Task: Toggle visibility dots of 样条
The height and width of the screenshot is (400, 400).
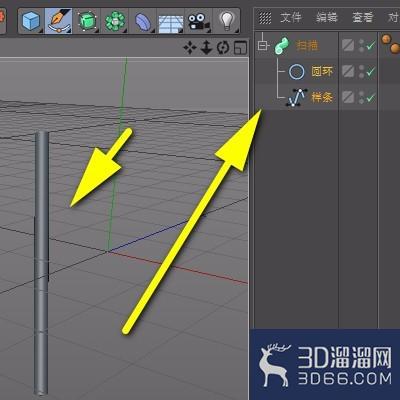Action: [361, 97]
